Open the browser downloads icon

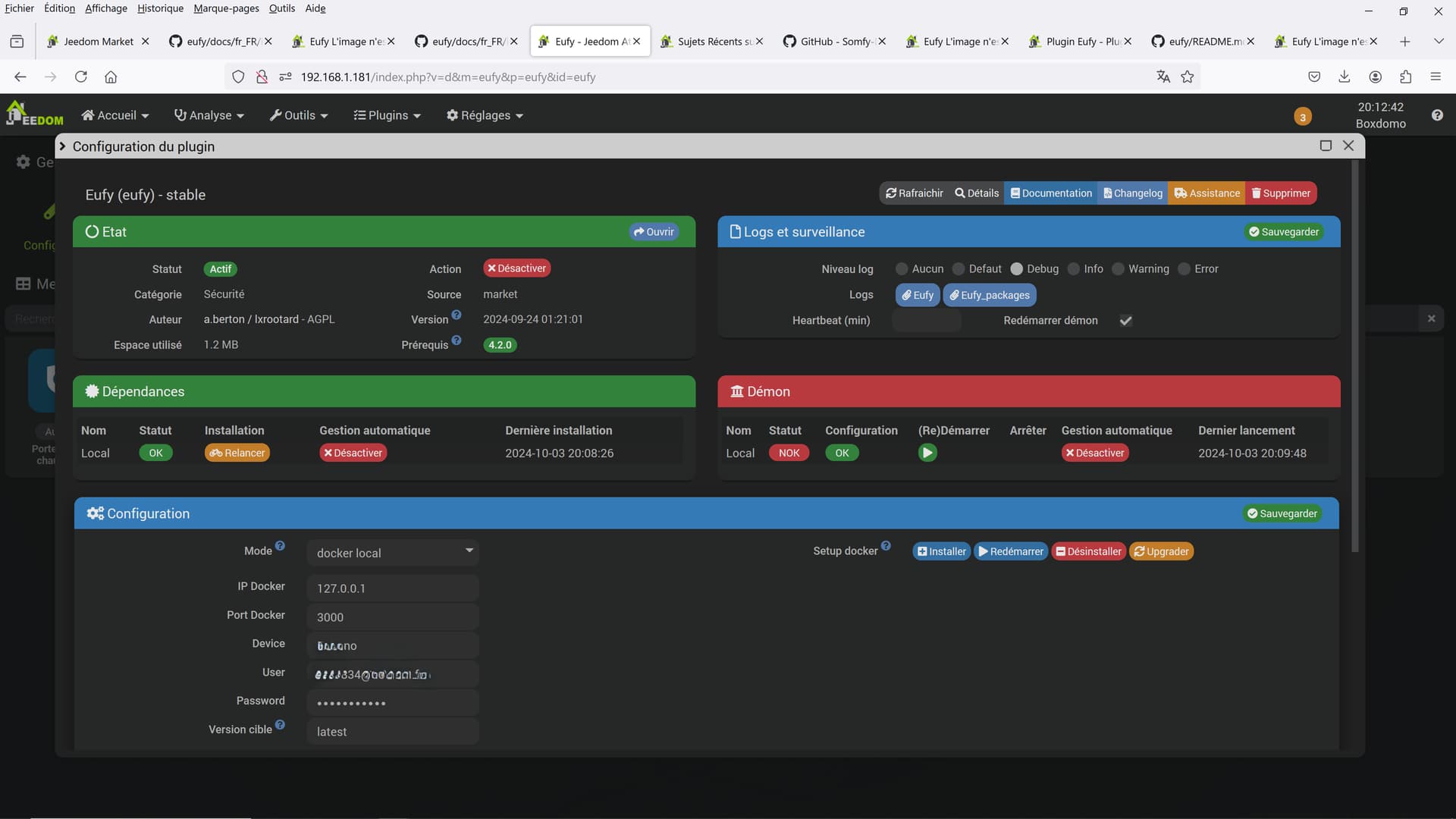click(x=1345, y=77)
